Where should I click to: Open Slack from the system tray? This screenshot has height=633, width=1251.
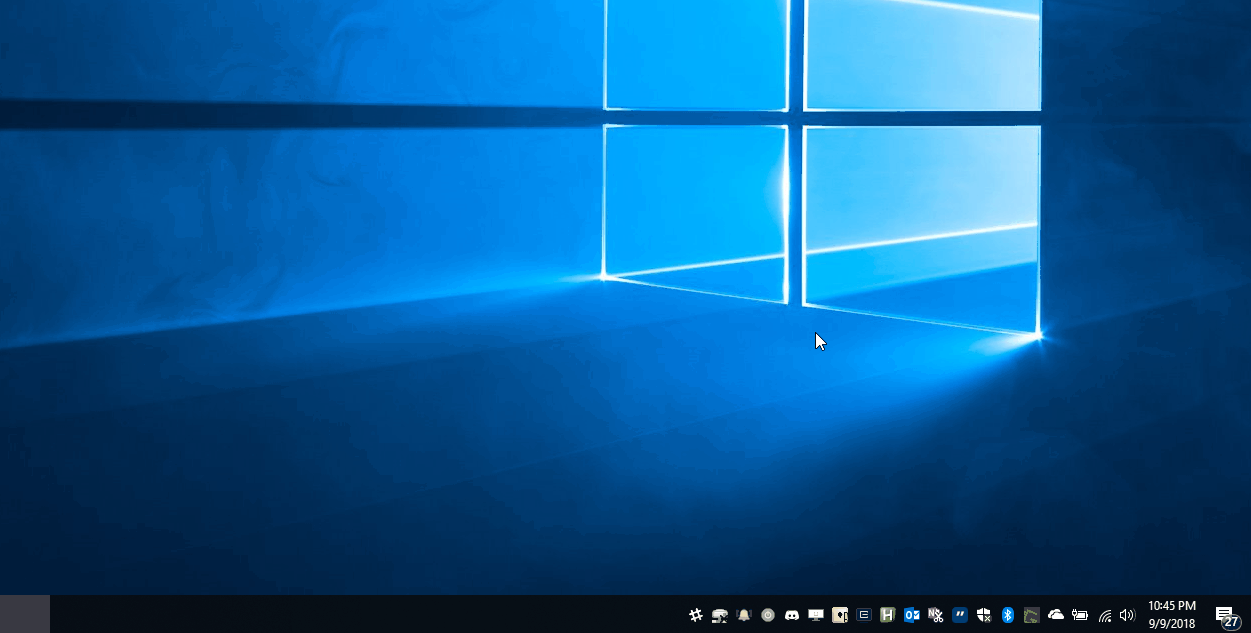(696, 615)
